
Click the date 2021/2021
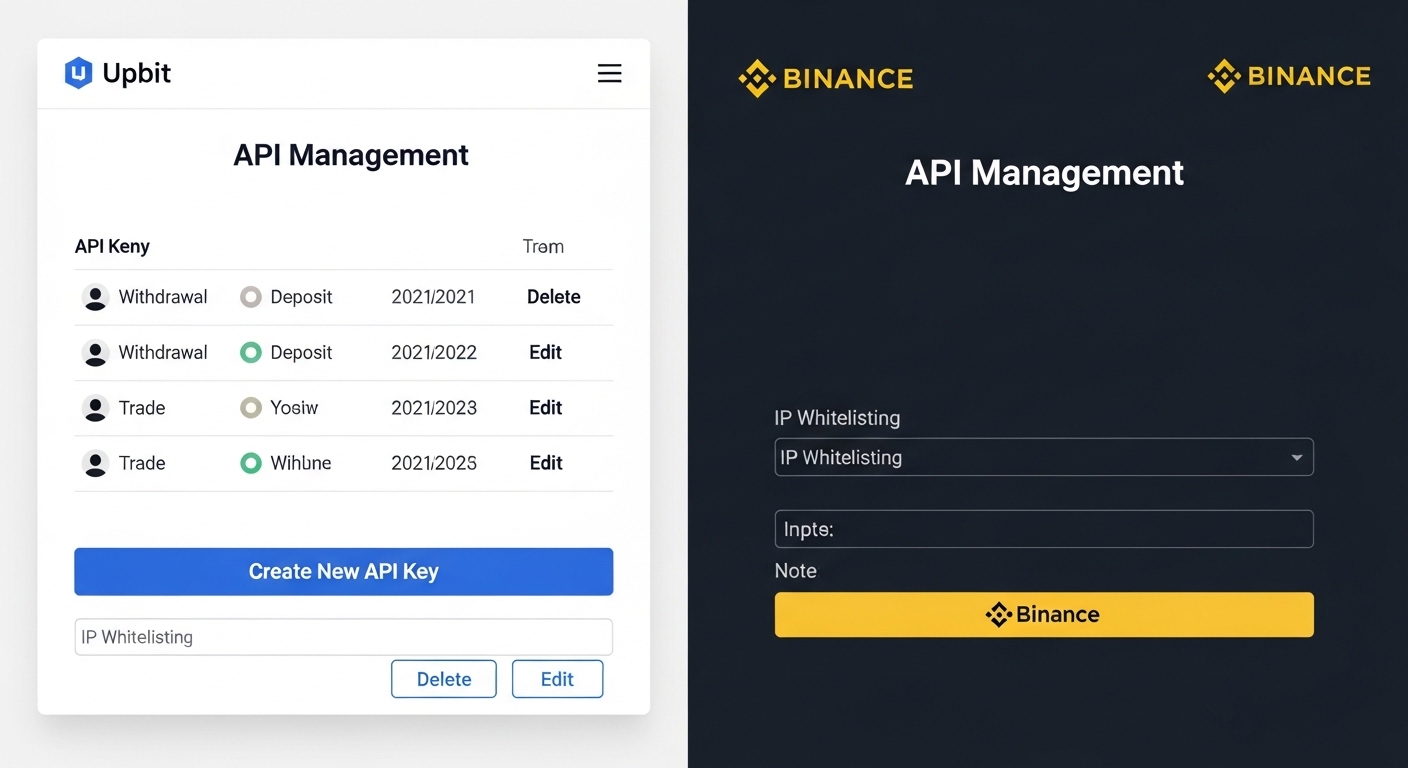[434, 297]
